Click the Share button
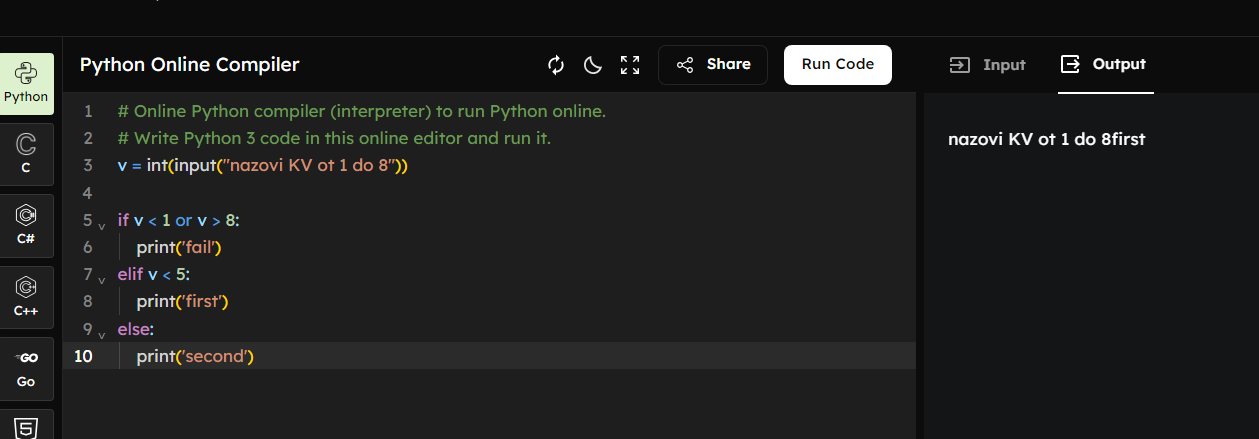This screenshot has width=1259, height=439. click(713, 65)
